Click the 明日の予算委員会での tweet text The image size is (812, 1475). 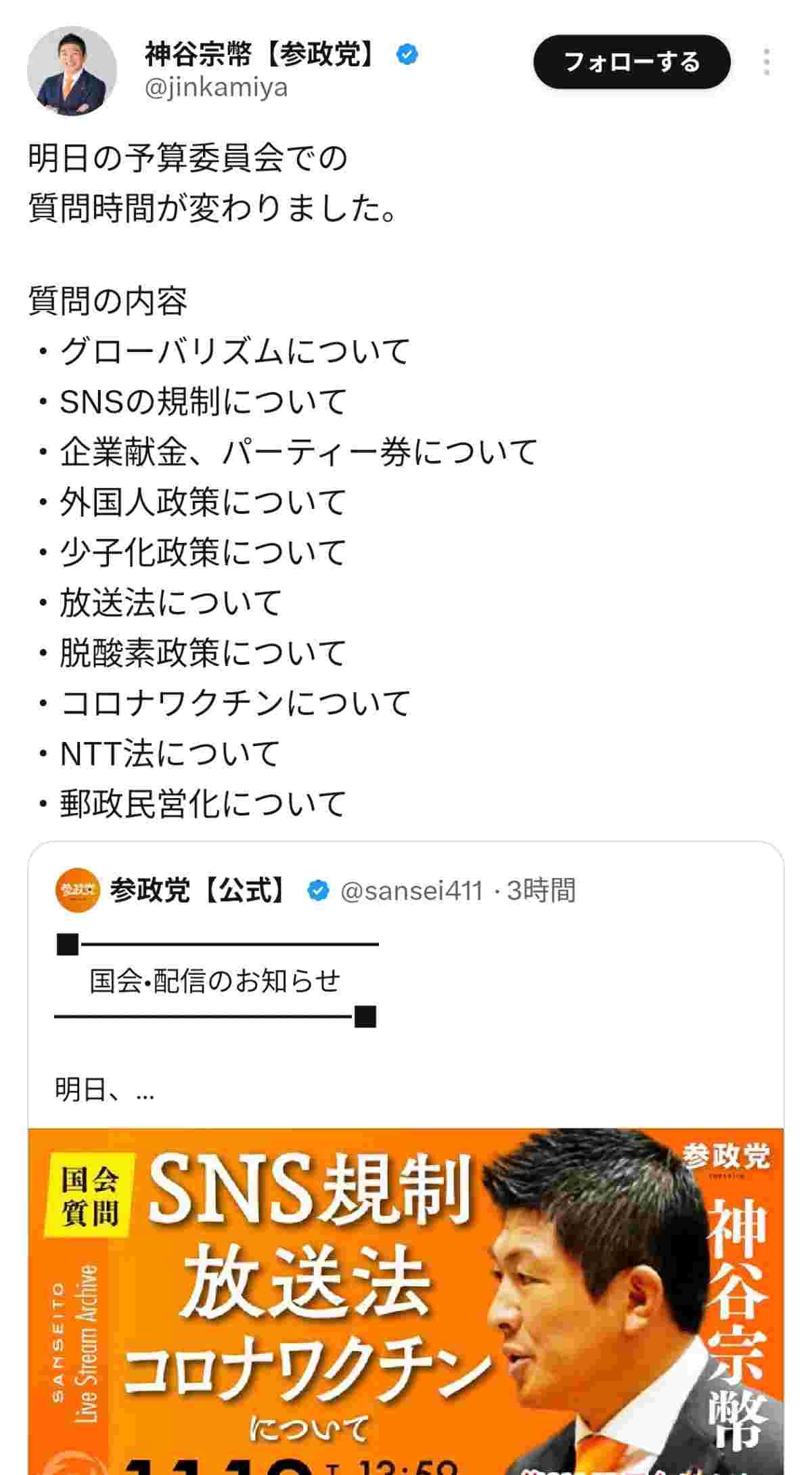click(187, 158)
